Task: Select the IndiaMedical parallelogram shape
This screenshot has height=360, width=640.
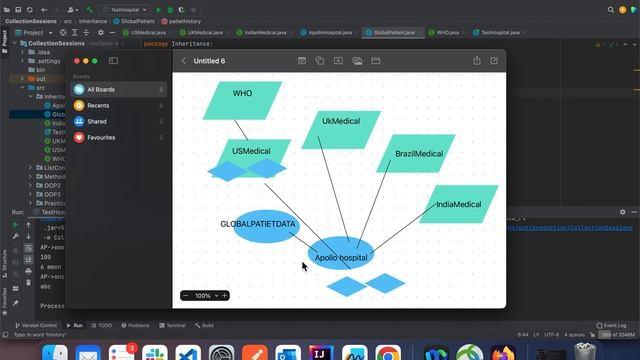Action: coord(459,204)
